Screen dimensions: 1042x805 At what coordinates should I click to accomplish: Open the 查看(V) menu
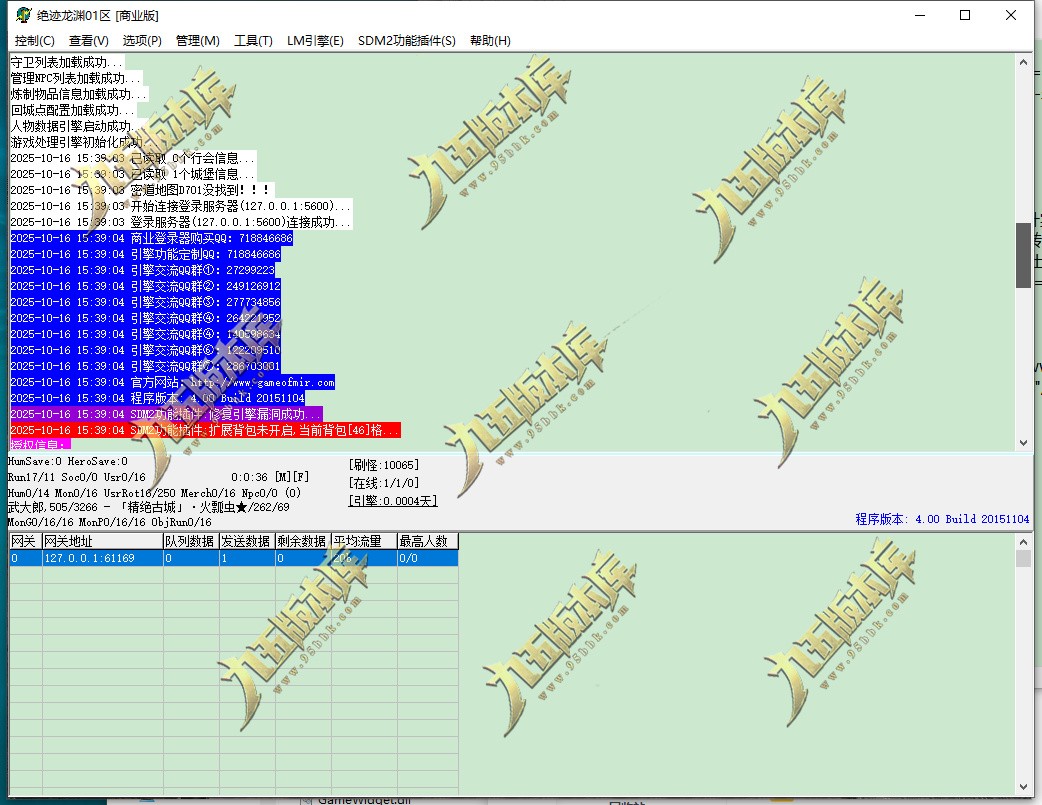coord(88,41)
